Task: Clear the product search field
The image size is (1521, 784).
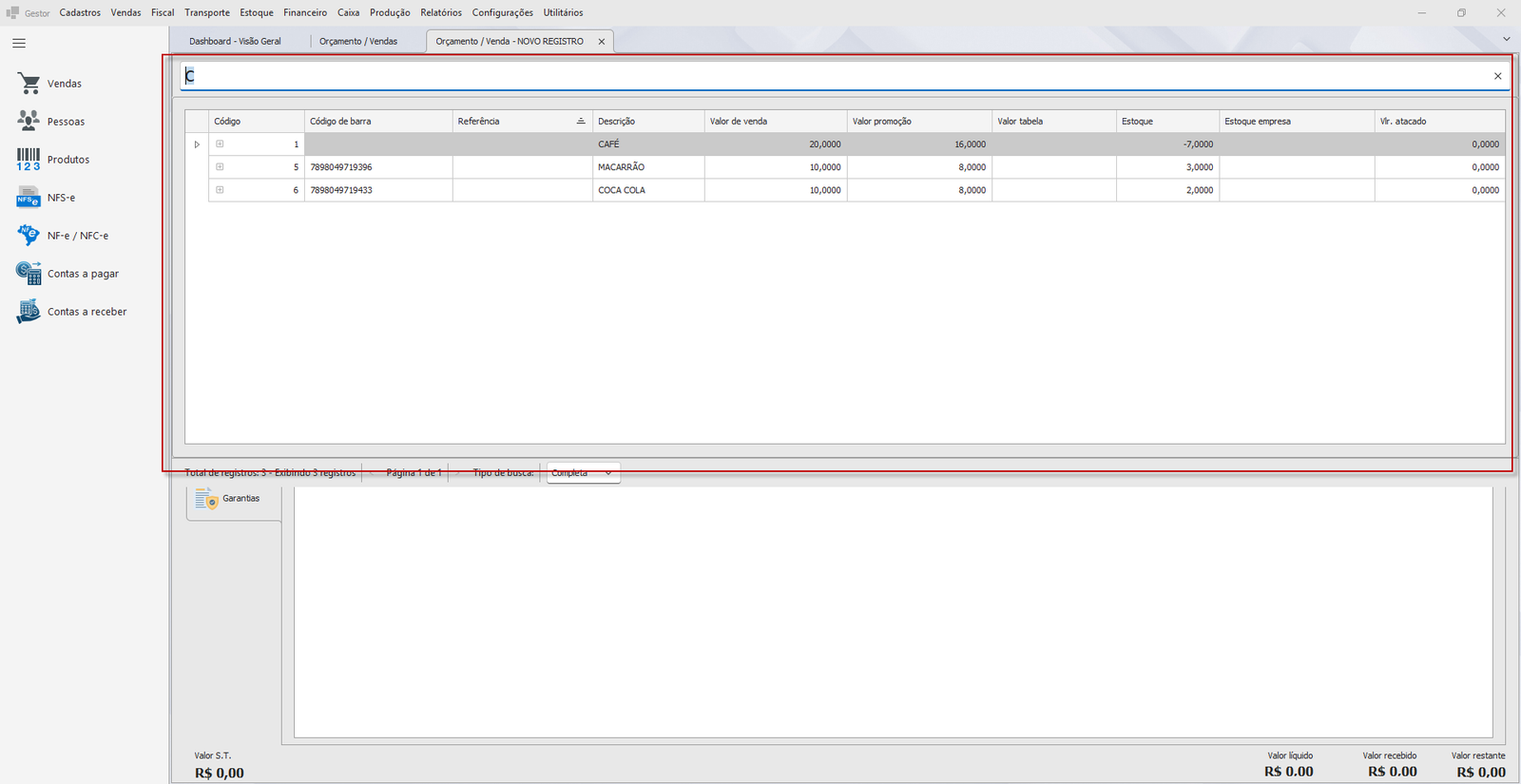Action: (1497, 76)
